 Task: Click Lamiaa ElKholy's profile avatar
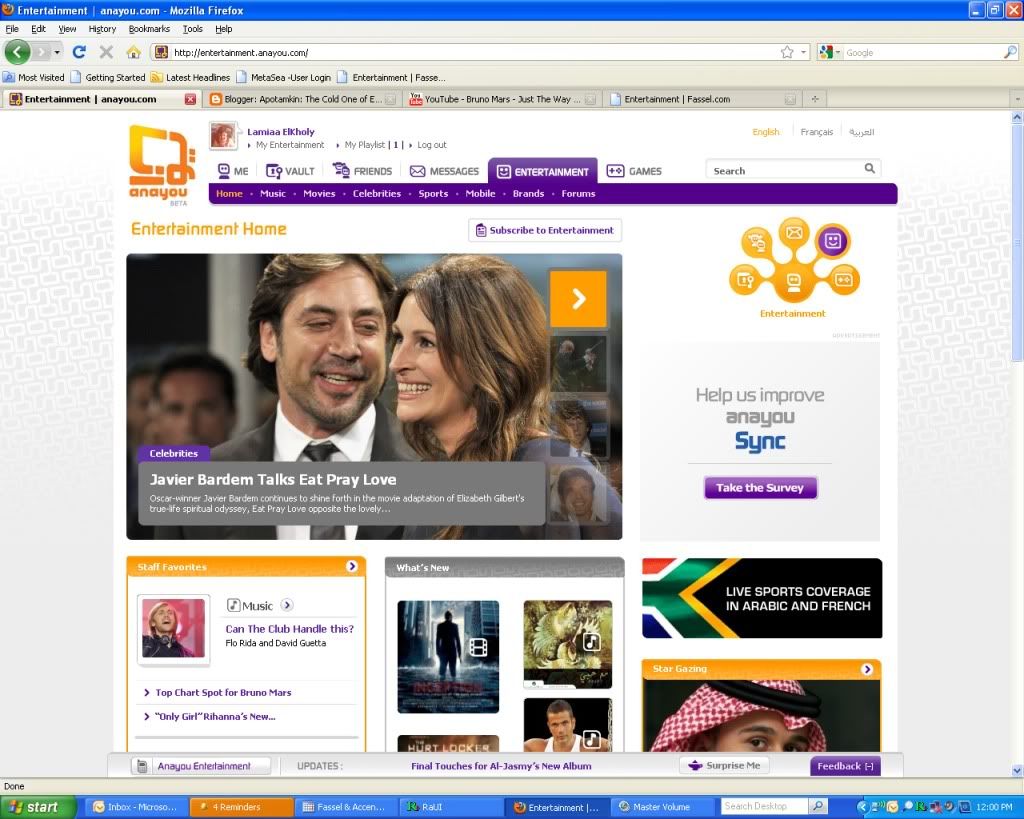[223, 136]
